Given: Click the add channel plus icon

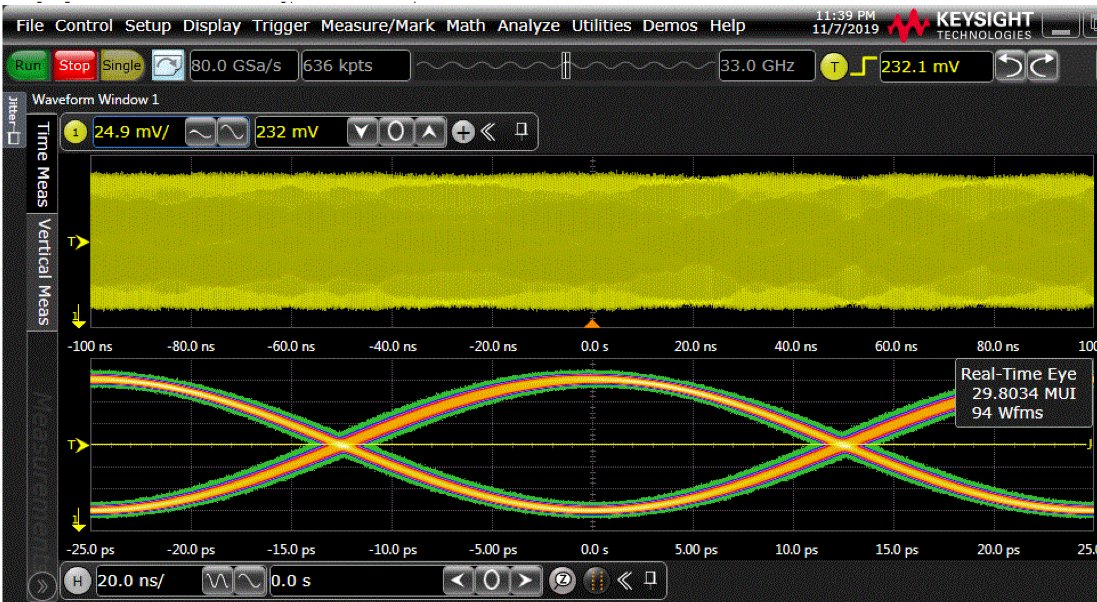Looking at the screenshot, I should 462,132.
